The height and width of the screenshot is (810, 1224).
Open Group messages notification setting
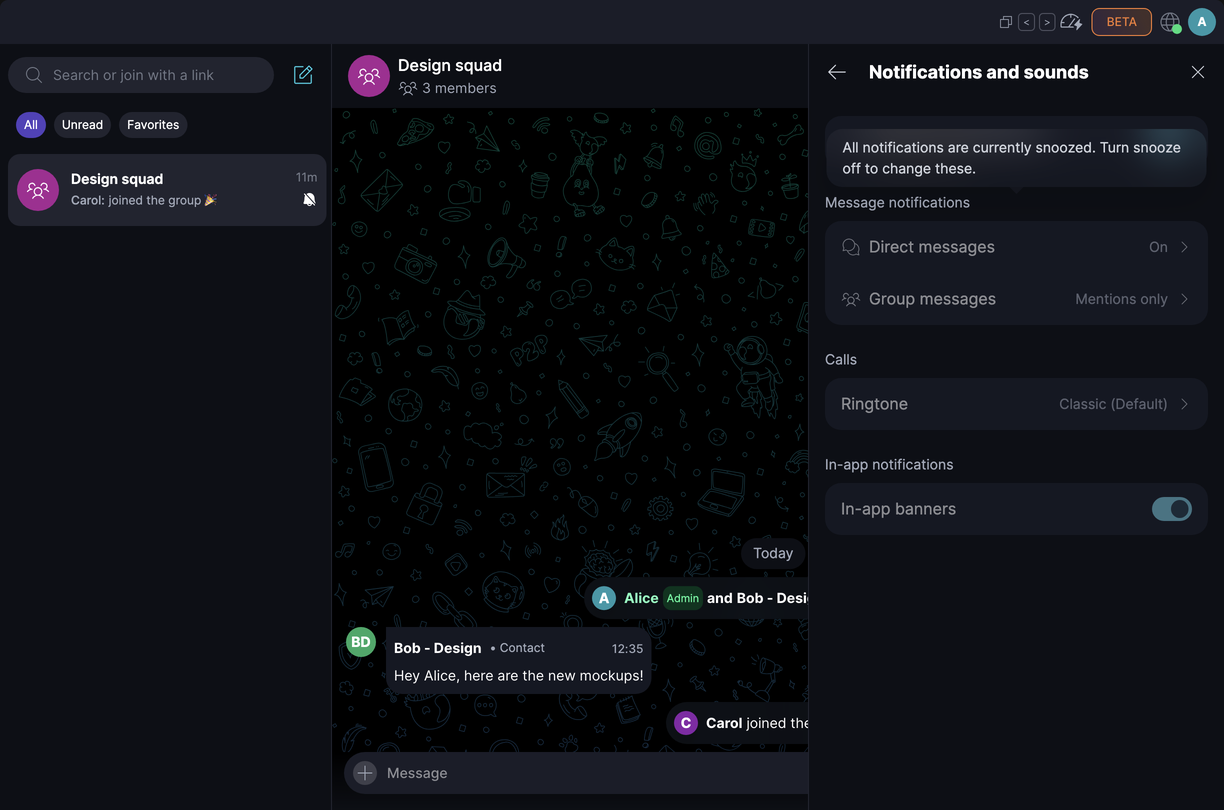coord(1016,299)
